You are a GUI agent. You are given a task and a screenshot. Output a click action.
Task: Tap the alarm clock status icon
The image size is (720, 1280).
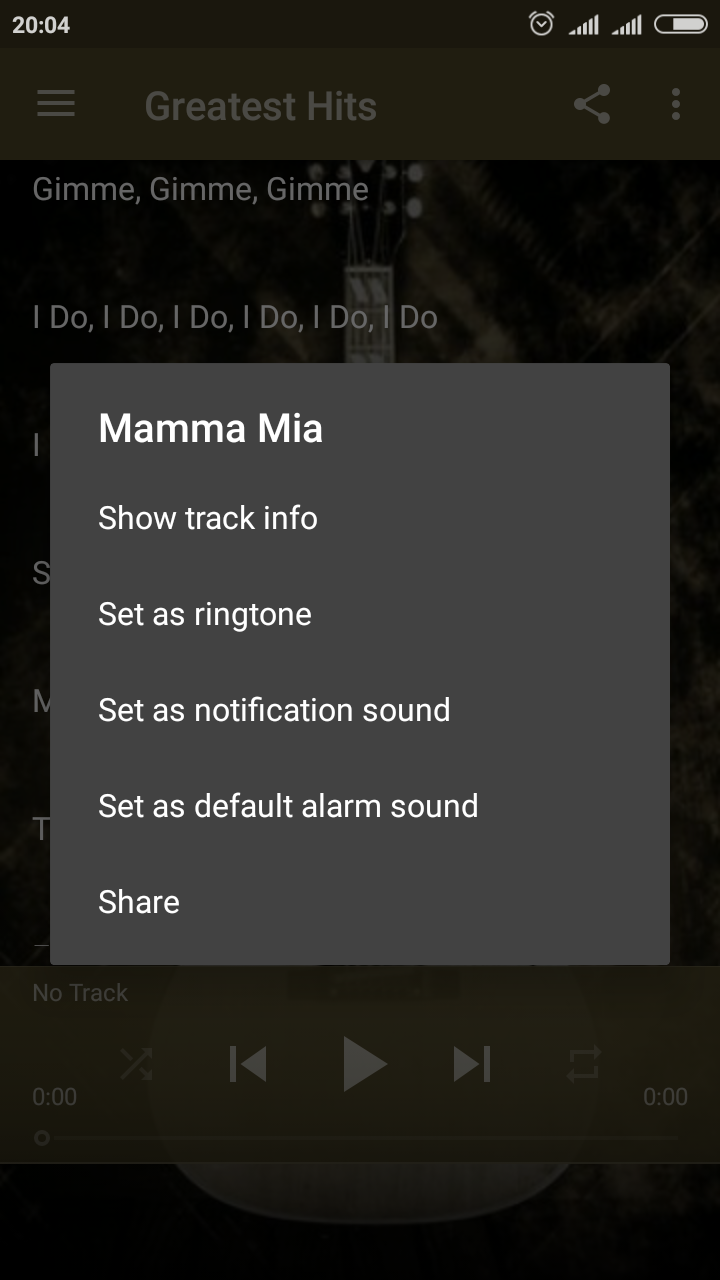[541, 24]
